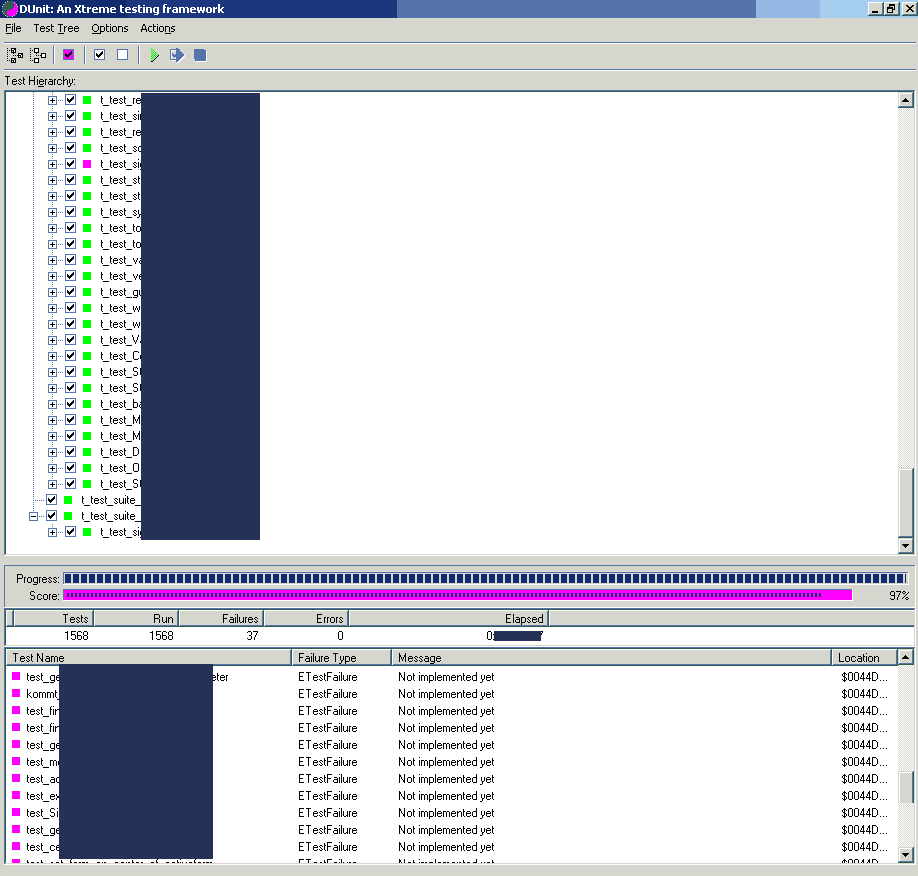918x876 pixels.
Task: Click the magenta failure icon beside test_ex
Action: click(x=16, y=795)
